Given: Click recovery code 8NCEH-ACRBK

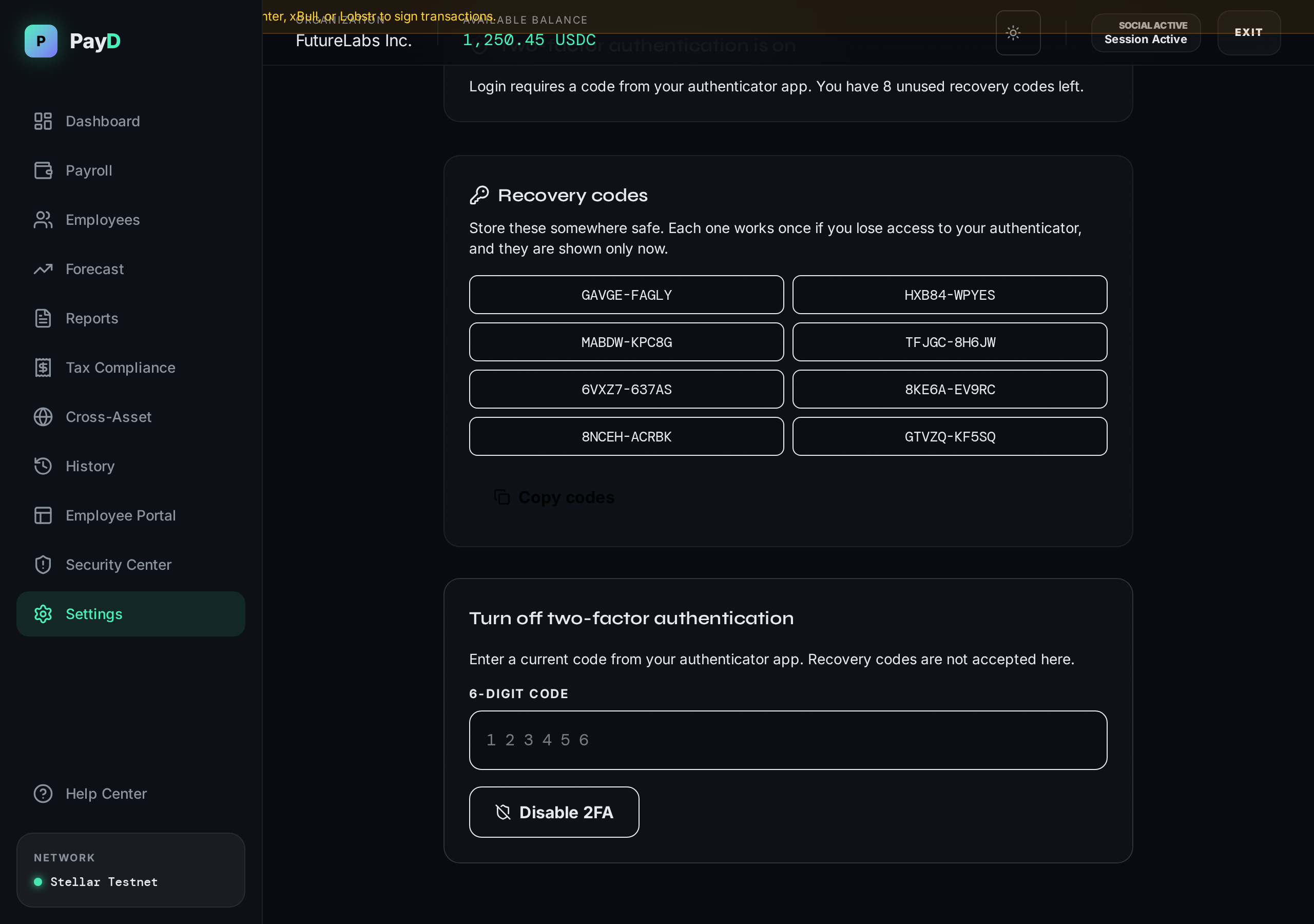Looking at the screenshot, I should click(626, 436).
